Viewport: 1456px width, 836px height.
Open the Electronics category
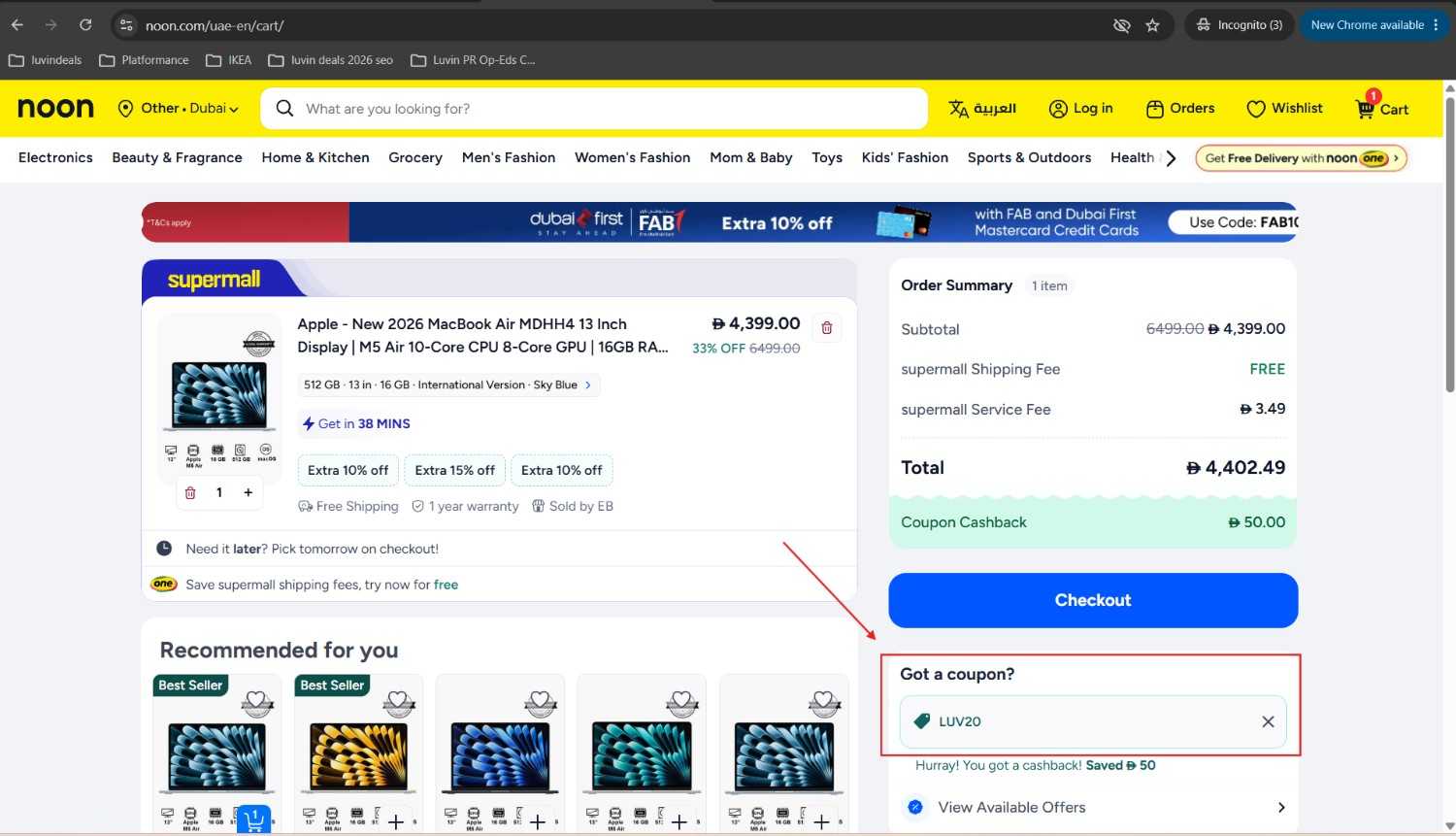pos(55,157)
